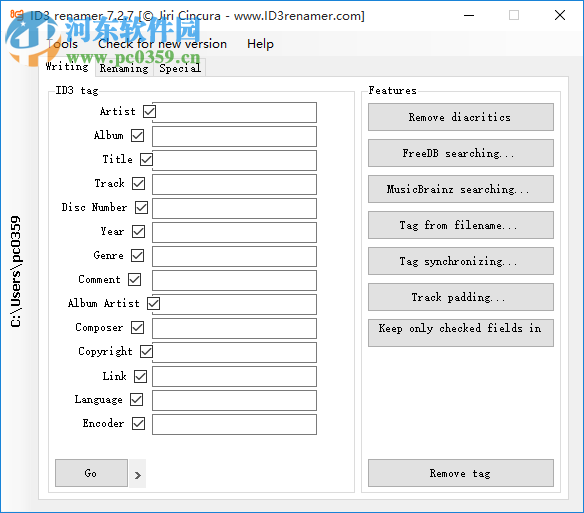The image size is (584, 513).
Task: Click the Album Artist text field
Action: [234, 304]
